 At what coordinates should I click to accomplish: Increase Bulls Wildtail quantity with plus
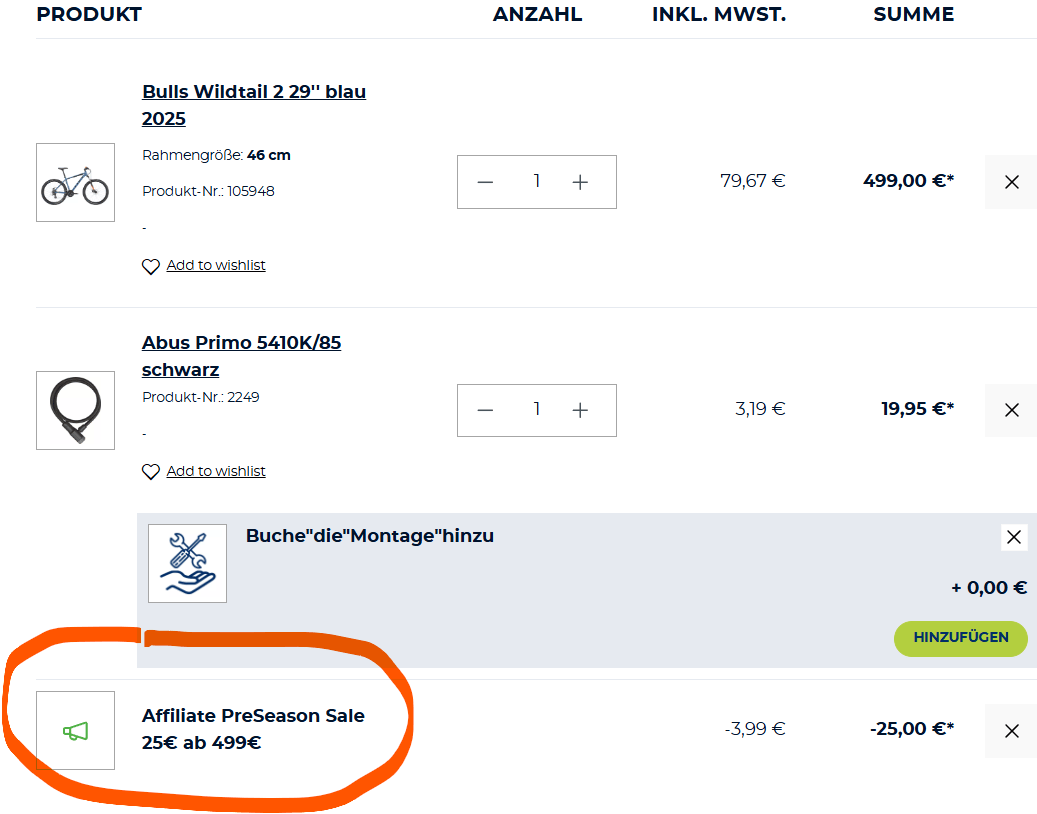[x=580, y=182]
